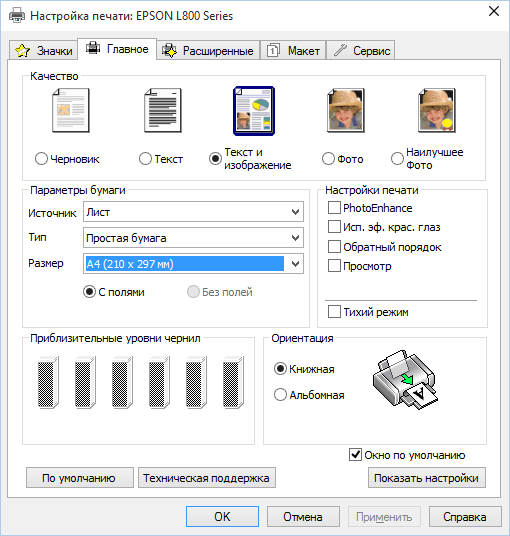Expand the Источник dropdown

(x=193, y=212)
